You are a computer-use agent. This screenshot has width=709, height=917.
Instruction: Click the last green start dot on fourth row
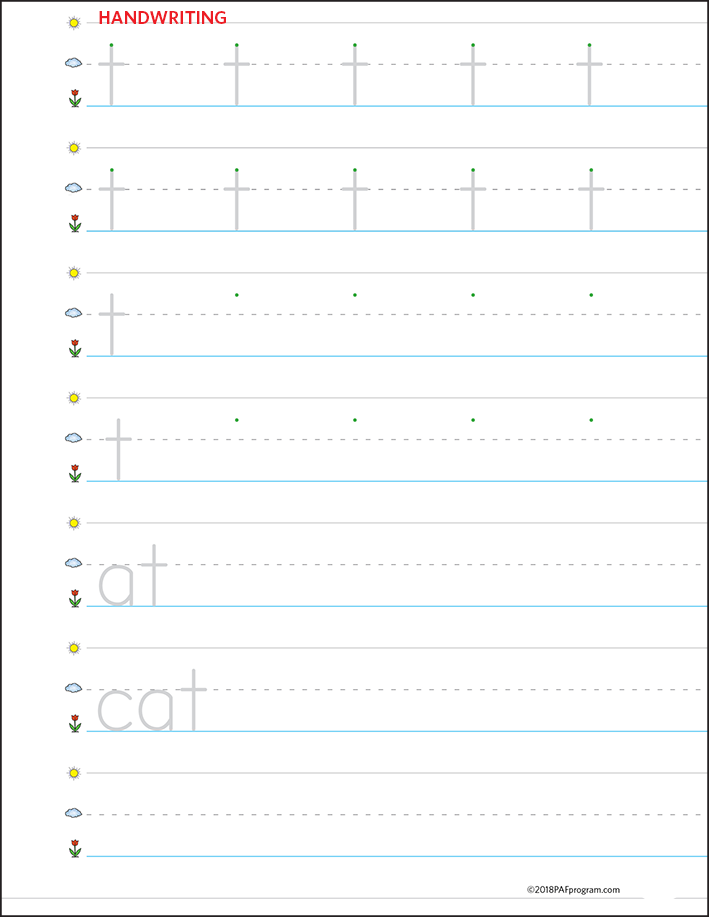[x=591, y=420]
